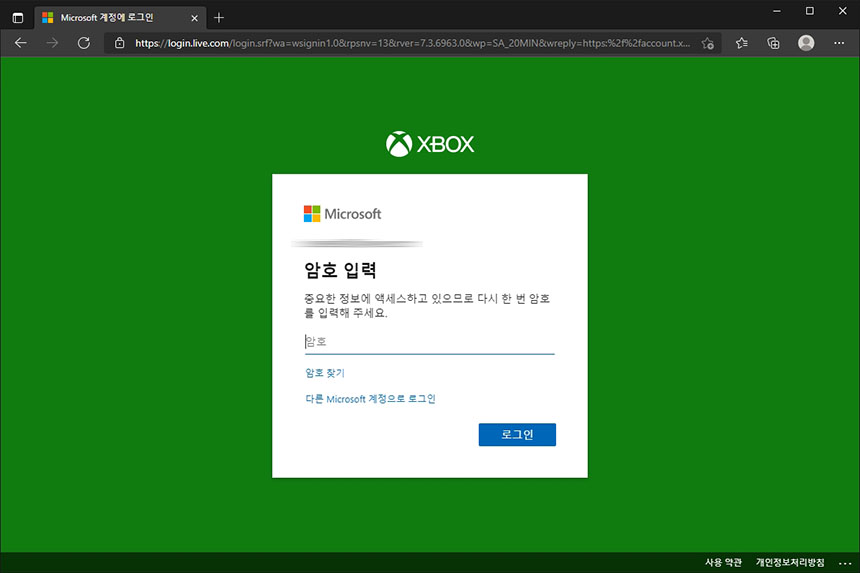Click 다른 Microsoft 계정으로 로그인 link
860x573 pixels.
pos(370,399)
